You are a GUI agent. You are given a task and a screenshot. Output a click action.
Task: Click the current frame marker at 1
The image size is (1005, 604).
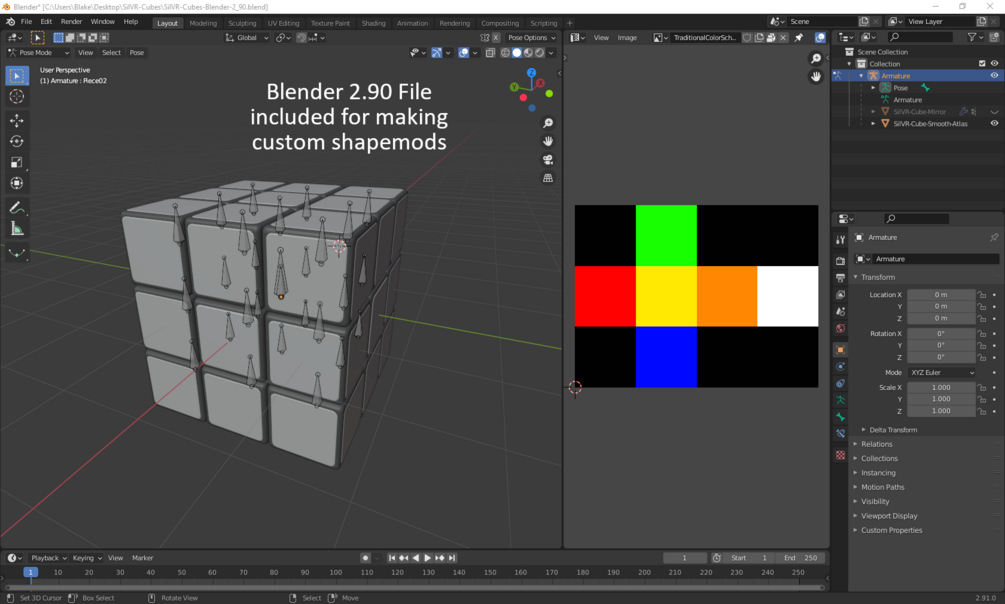tap(30, 572)
